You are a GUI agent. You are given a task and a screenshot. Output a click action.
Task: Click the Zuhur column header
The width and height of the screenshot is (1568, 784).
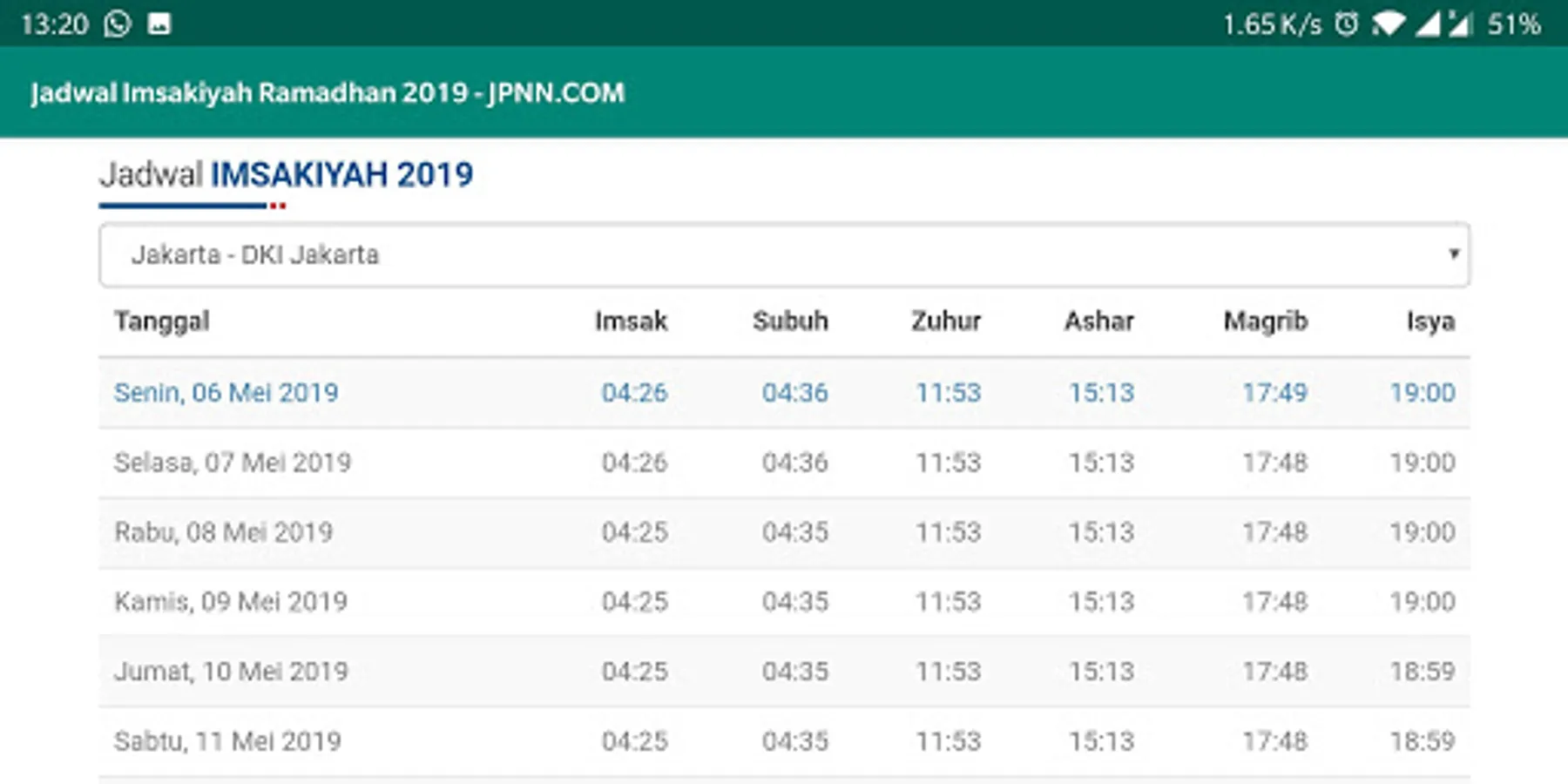point(946,321)
